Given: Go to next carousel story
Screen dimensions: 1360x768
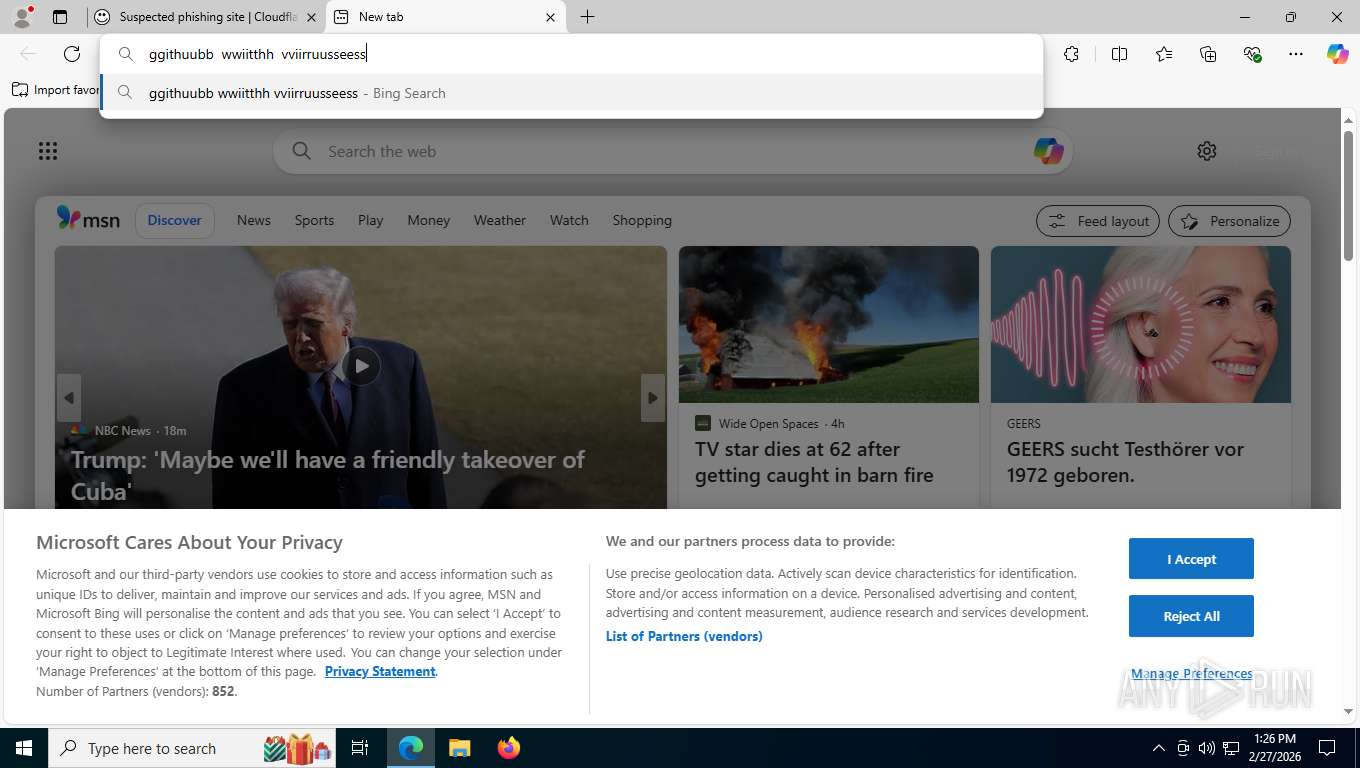Looking at the screenshot, I should coord(653,398).
